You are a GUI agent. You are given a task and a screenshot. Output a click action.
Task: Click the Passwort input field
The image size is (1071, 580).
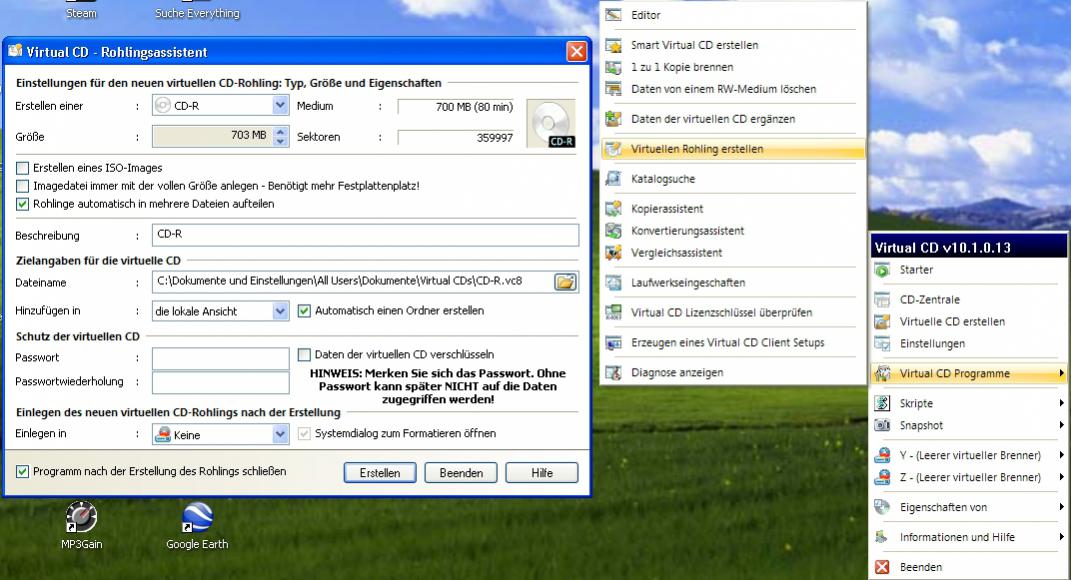221,358
